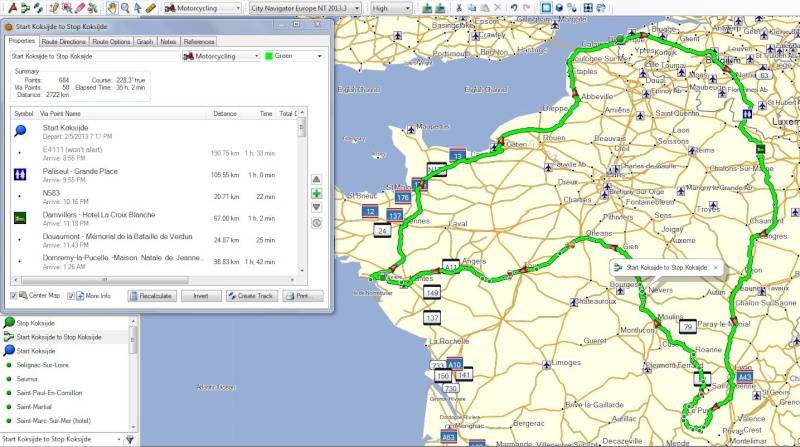
Task: Click the Print... button
Action: point(303,296)
